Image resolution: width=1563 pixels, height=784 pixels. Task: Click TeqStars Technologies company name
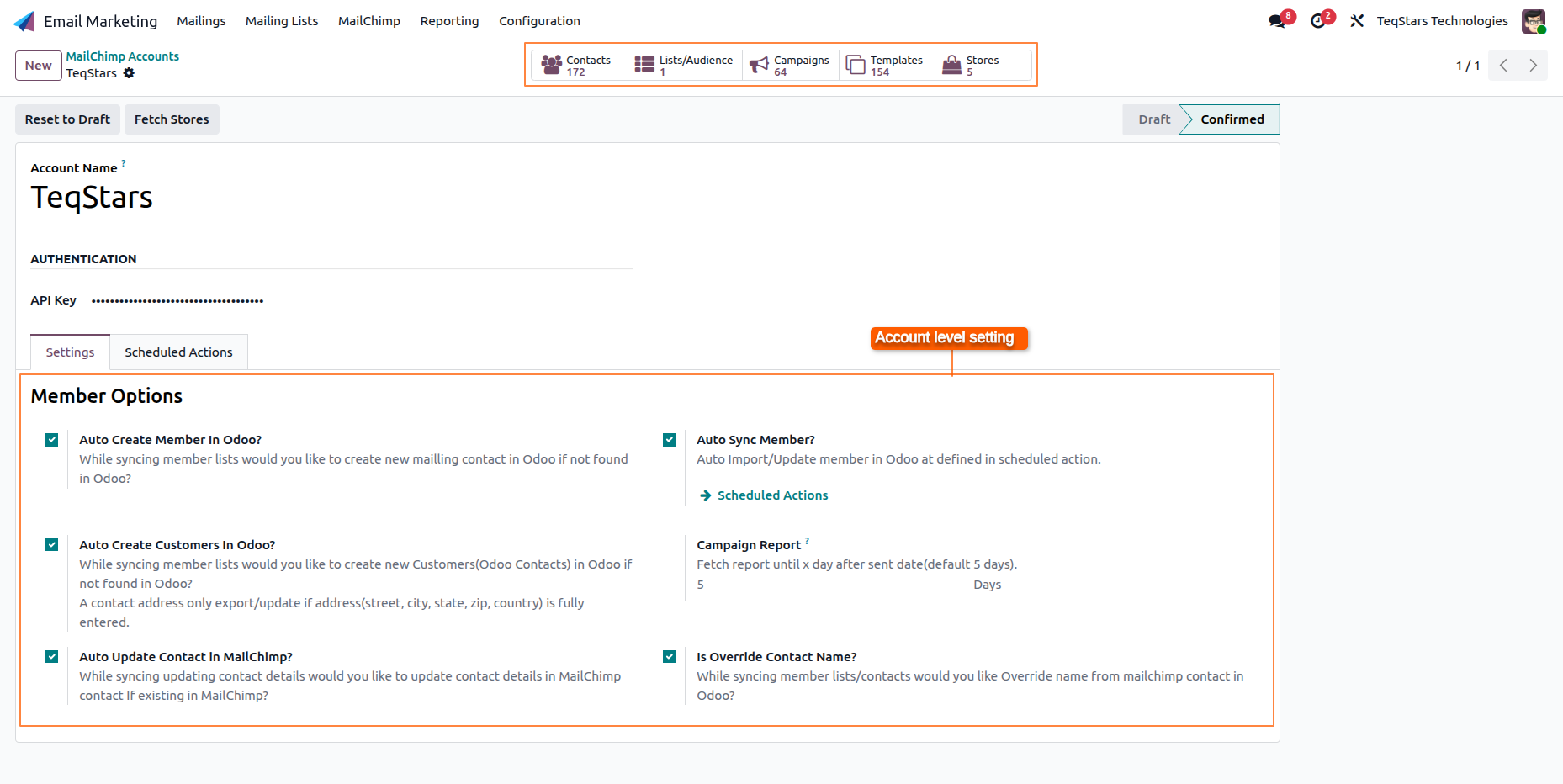click(x=1442, y=21)
